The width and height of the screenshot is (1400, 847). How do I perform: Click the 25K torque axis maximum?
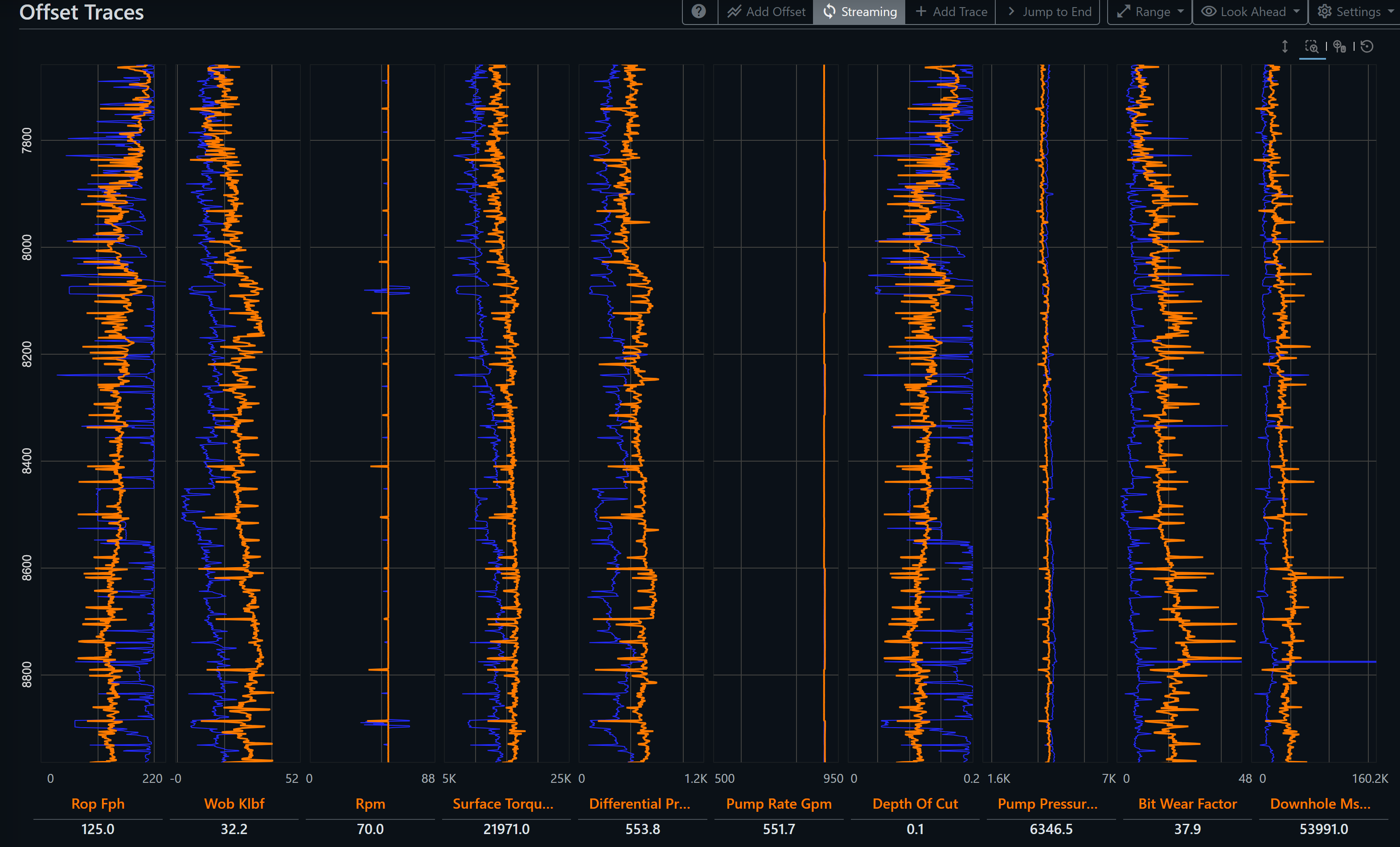[x=561, y=778]
